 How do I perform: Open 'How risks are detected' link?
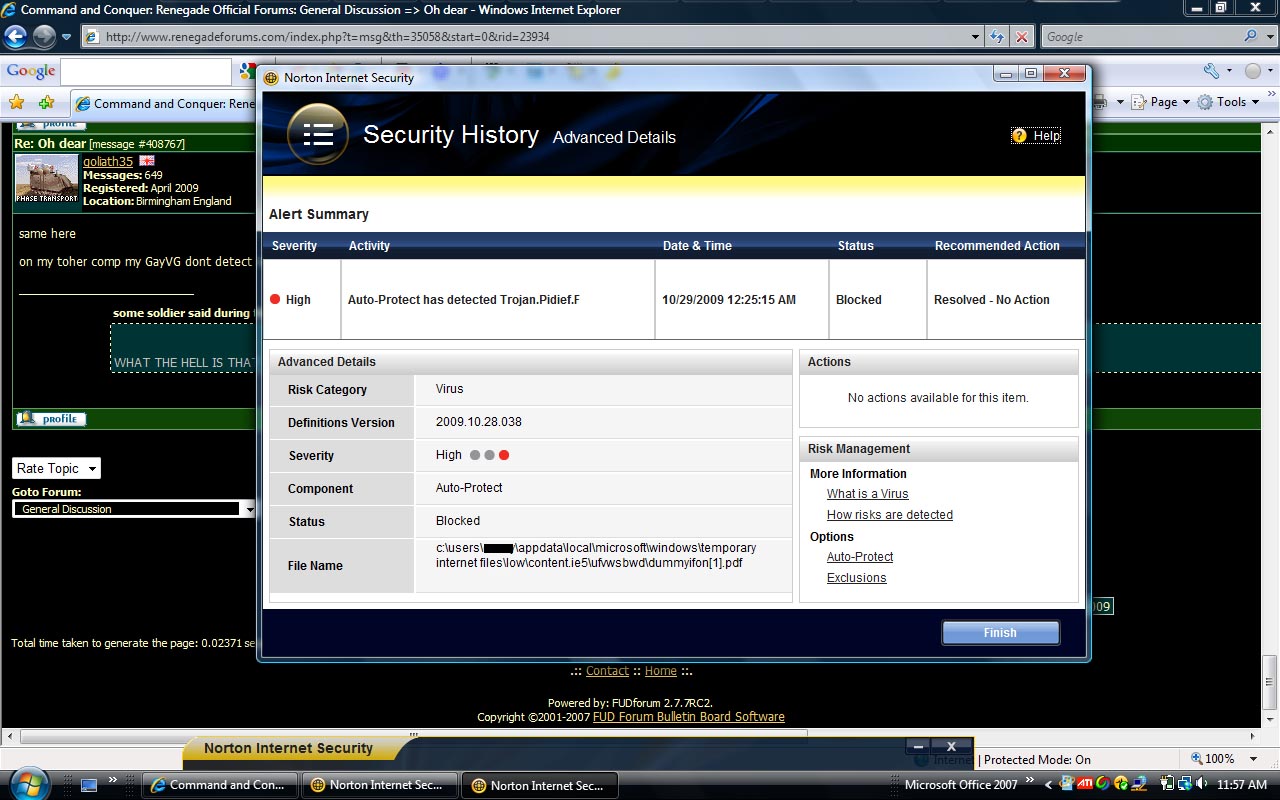889,515
